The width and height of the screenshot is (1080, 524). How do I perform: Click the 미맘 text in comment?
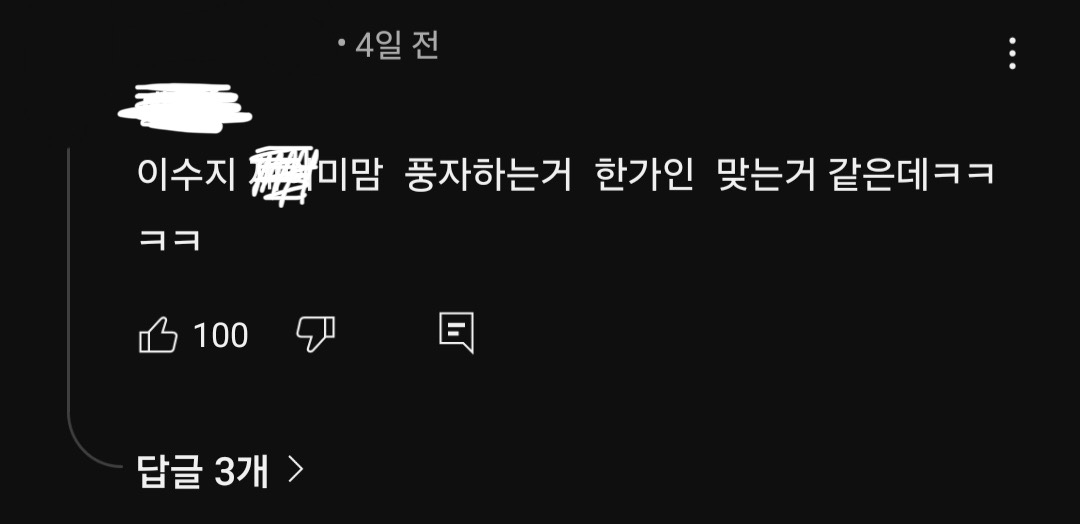tap(348, 174)
